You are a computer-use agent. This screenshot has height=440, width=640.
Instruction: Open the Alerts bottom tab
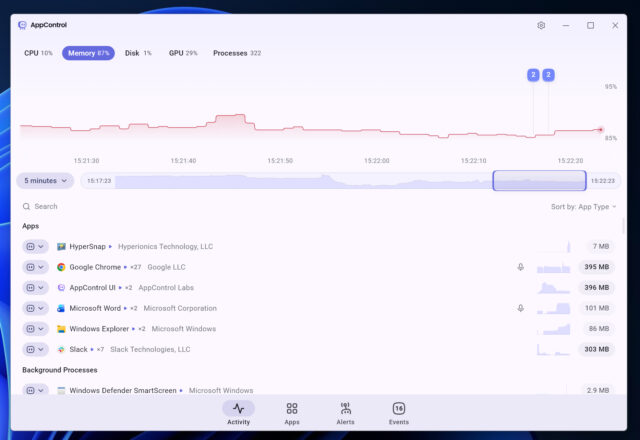[x=345, y=413]
